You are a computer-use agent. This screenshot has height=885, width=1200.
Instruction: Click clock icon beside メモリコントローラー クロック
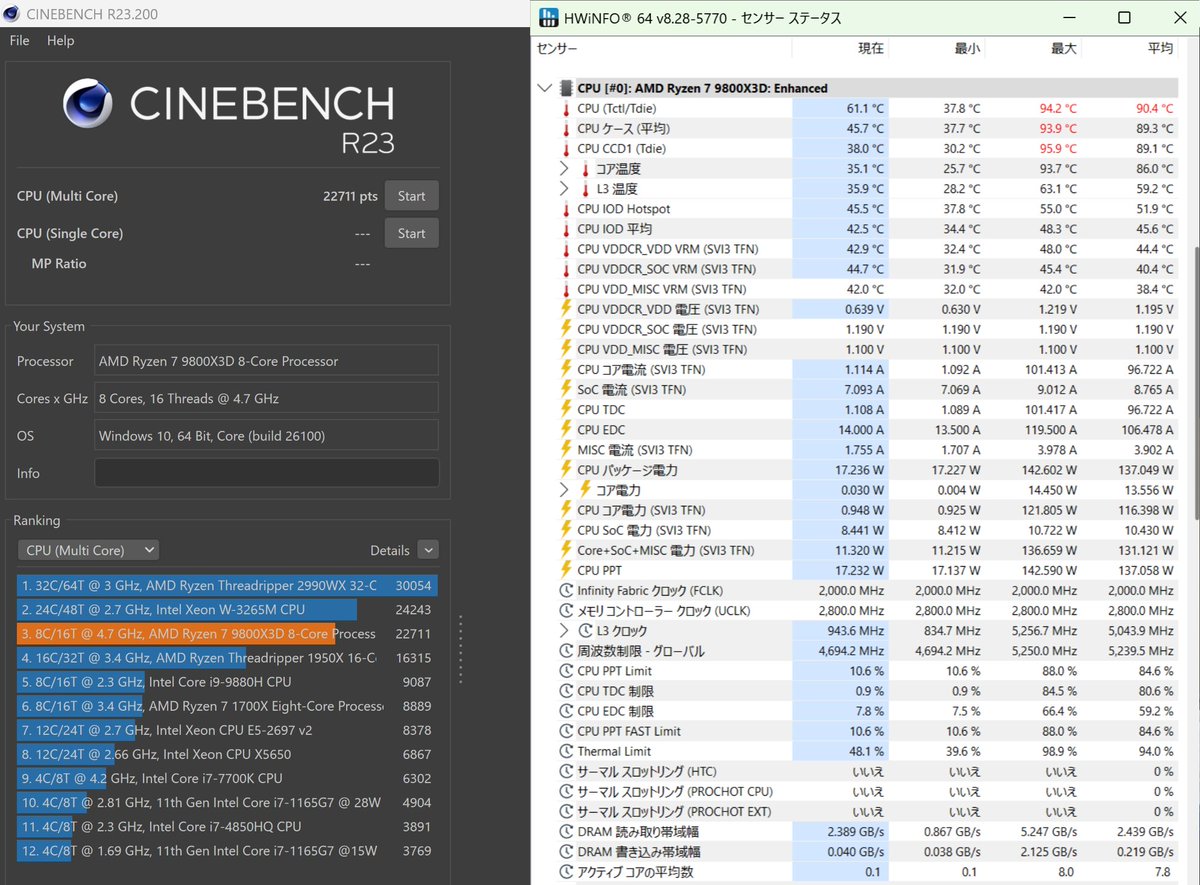coord(566,610)
